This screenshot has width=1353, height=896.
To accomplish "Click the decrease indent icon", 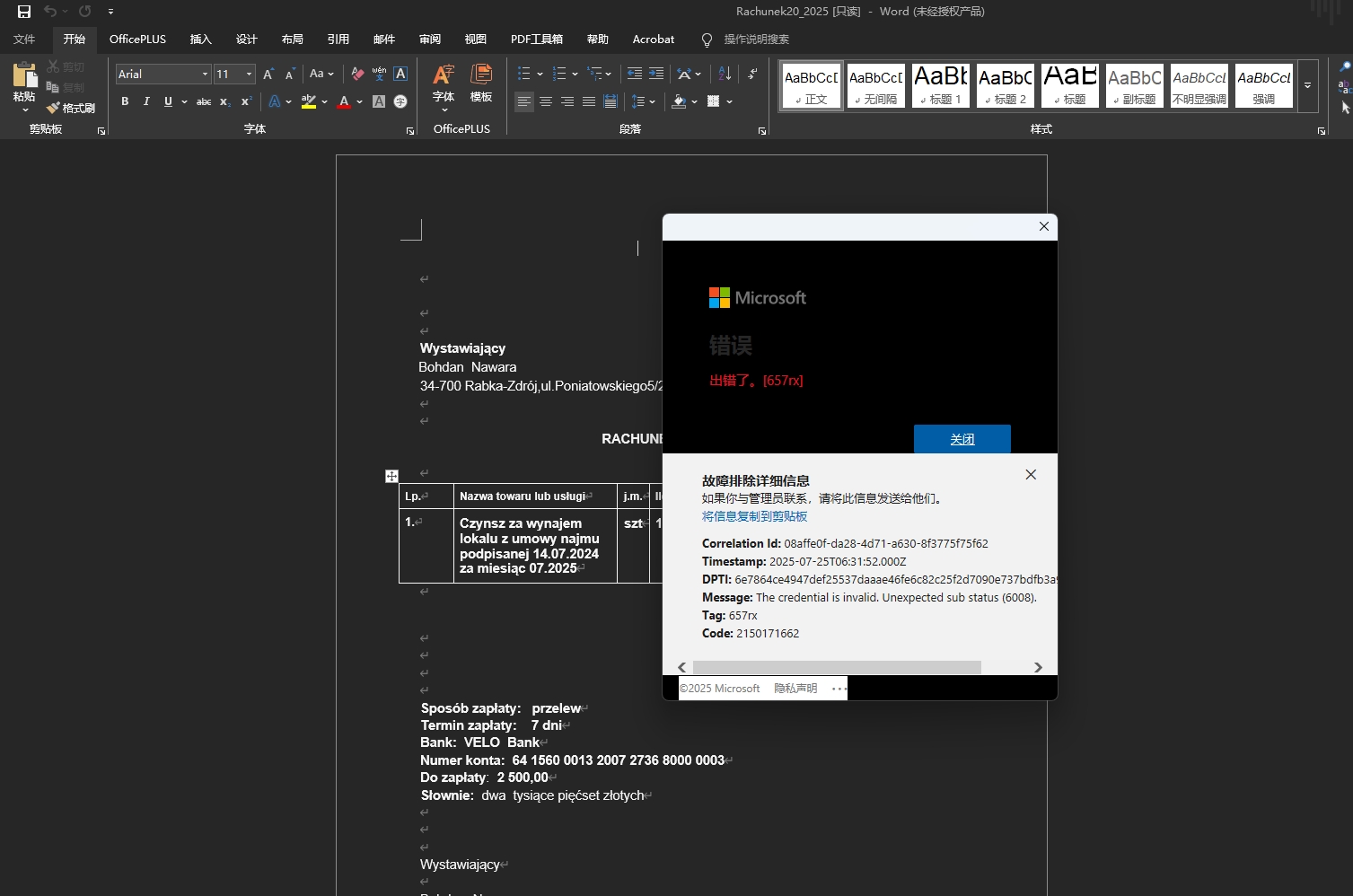I will coord(635,74).
